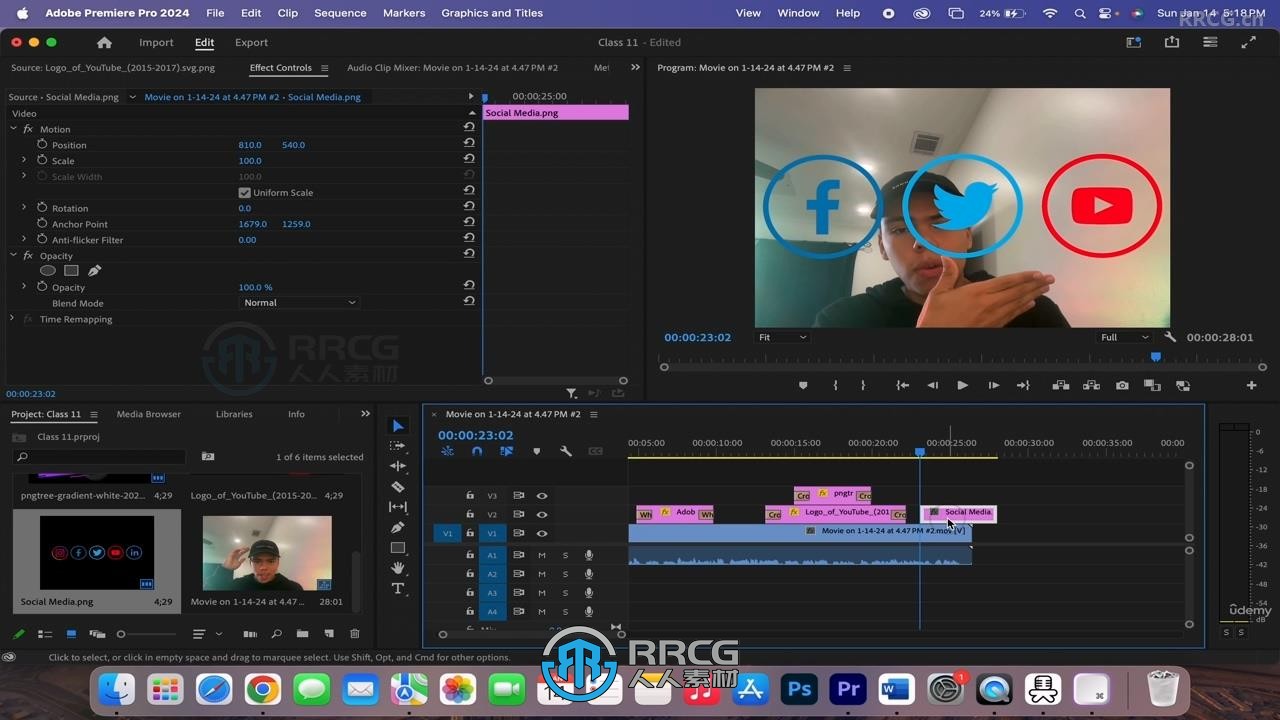Select the Slip tool

398,507
